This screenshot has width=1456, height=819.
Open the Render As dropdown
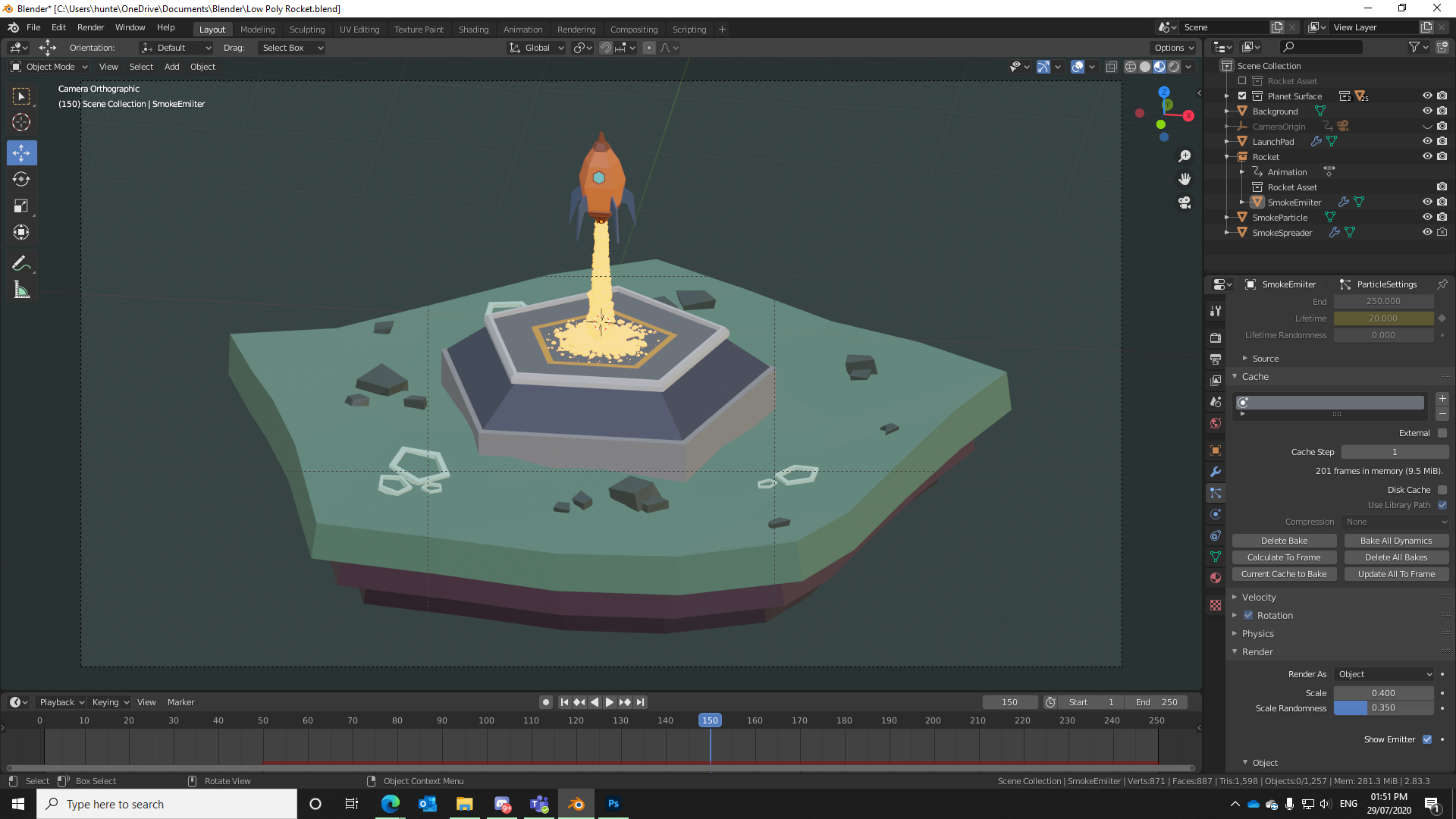point(1385,674)
